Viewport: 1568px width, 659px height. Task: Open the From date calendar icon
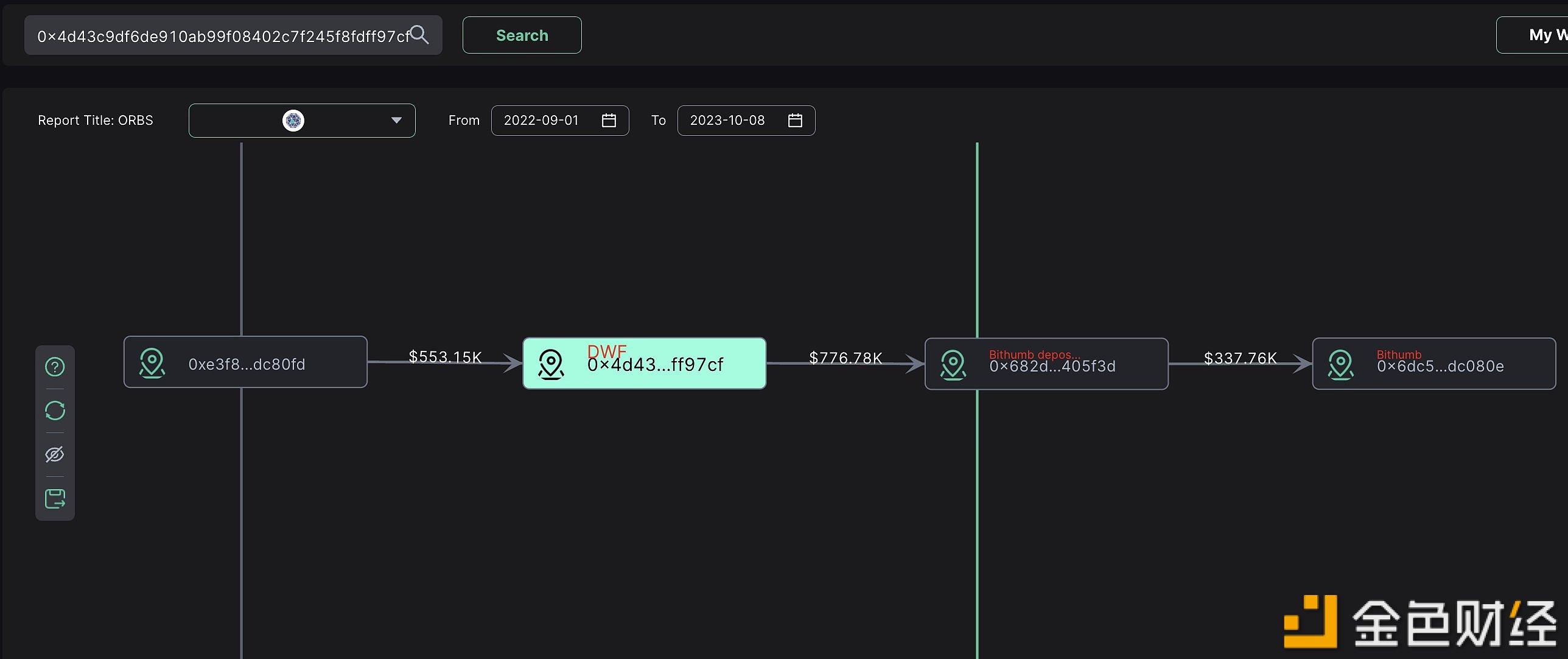[609, 121]
